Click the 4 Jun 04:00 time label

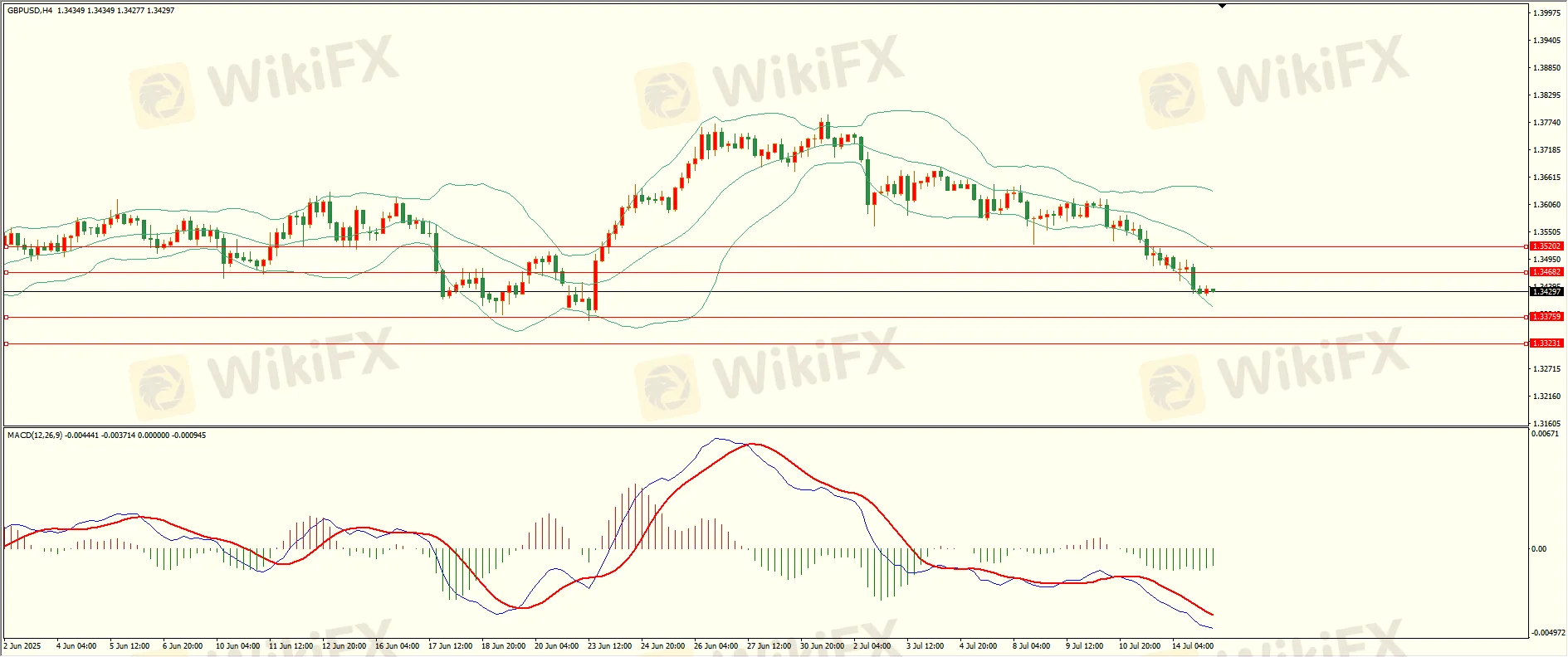point(76,646)
